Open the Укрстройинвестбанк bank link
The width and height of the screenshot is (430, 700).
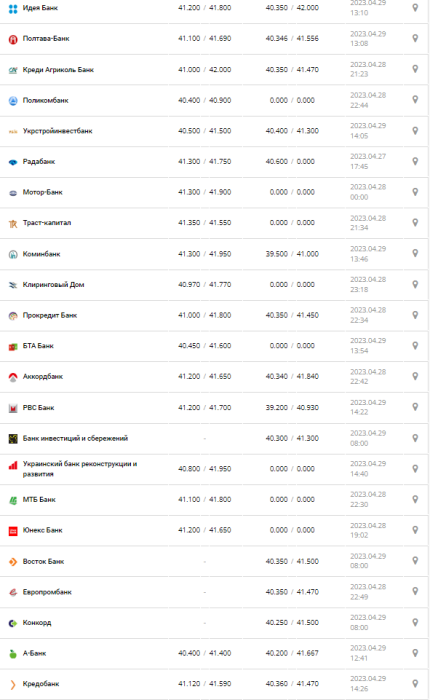[x=58, y=131]
